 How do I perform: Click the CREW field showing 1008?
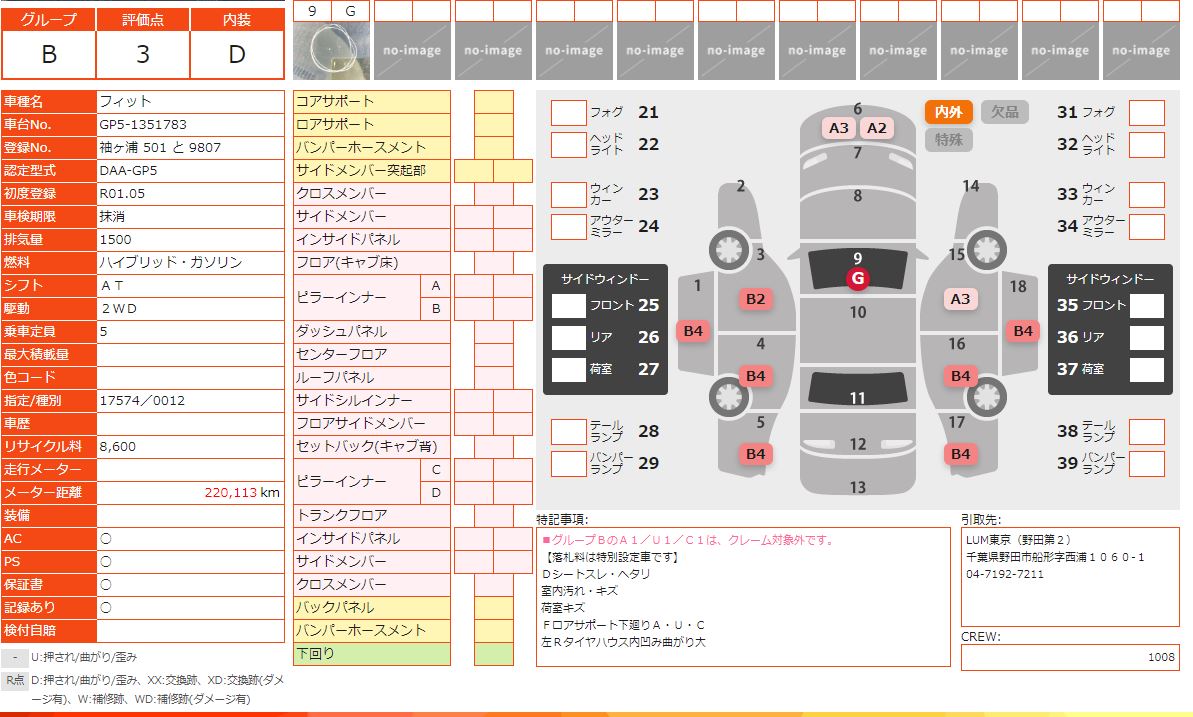(x=1069, y=657)
